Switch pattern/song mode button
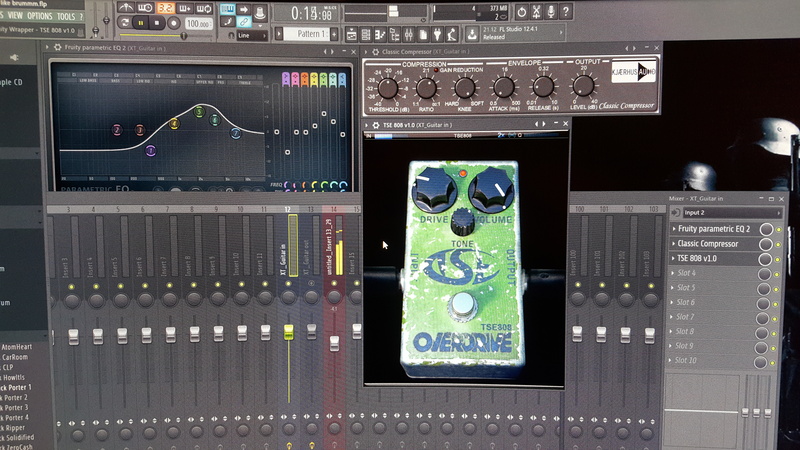 click(x=124, y=22)
